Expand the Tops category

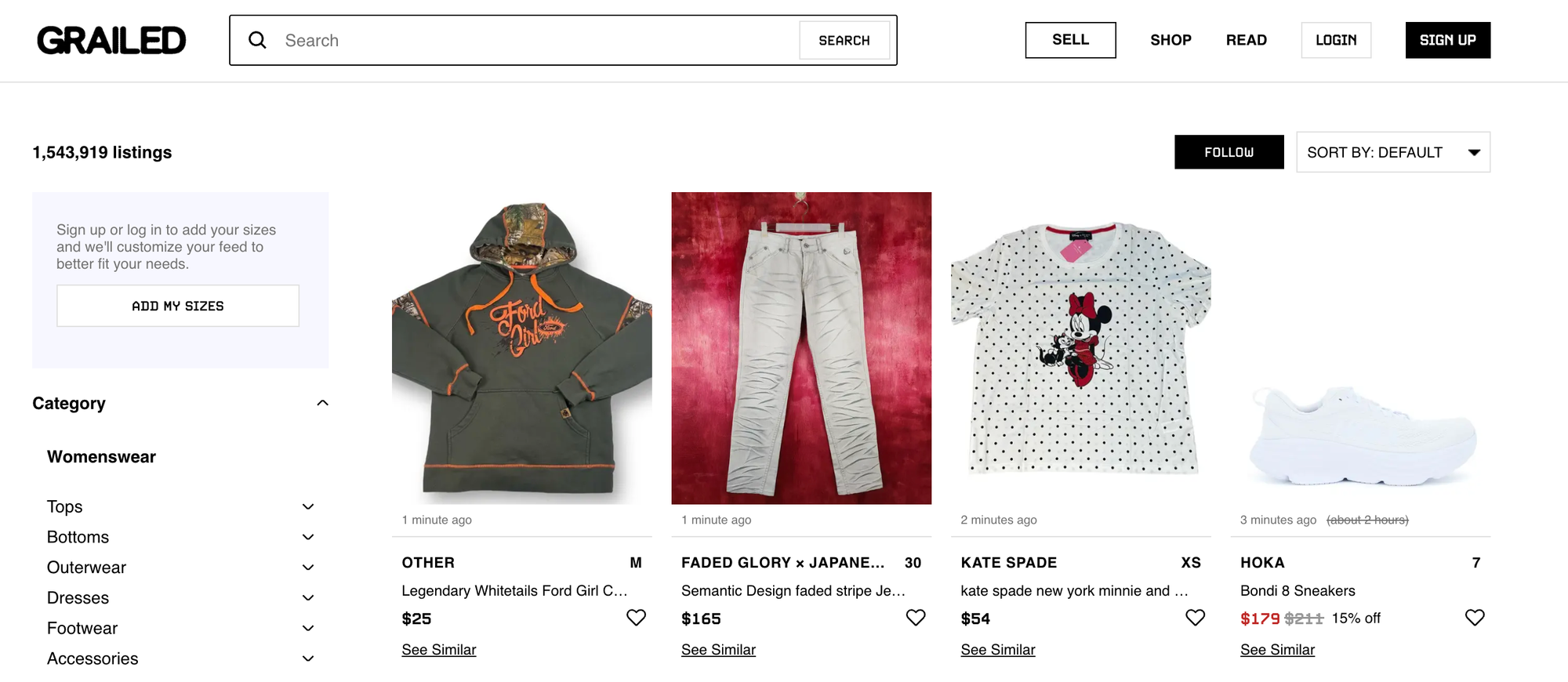click(308, 506)
